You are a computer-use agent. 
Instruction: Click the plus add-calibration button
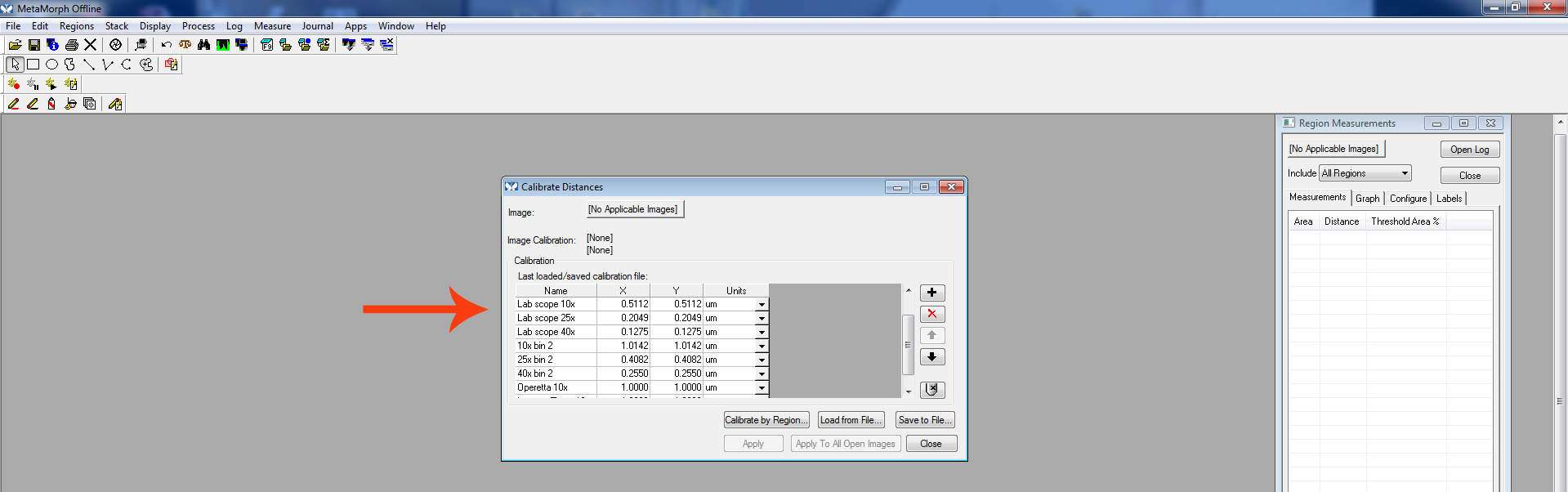(932, 293)
